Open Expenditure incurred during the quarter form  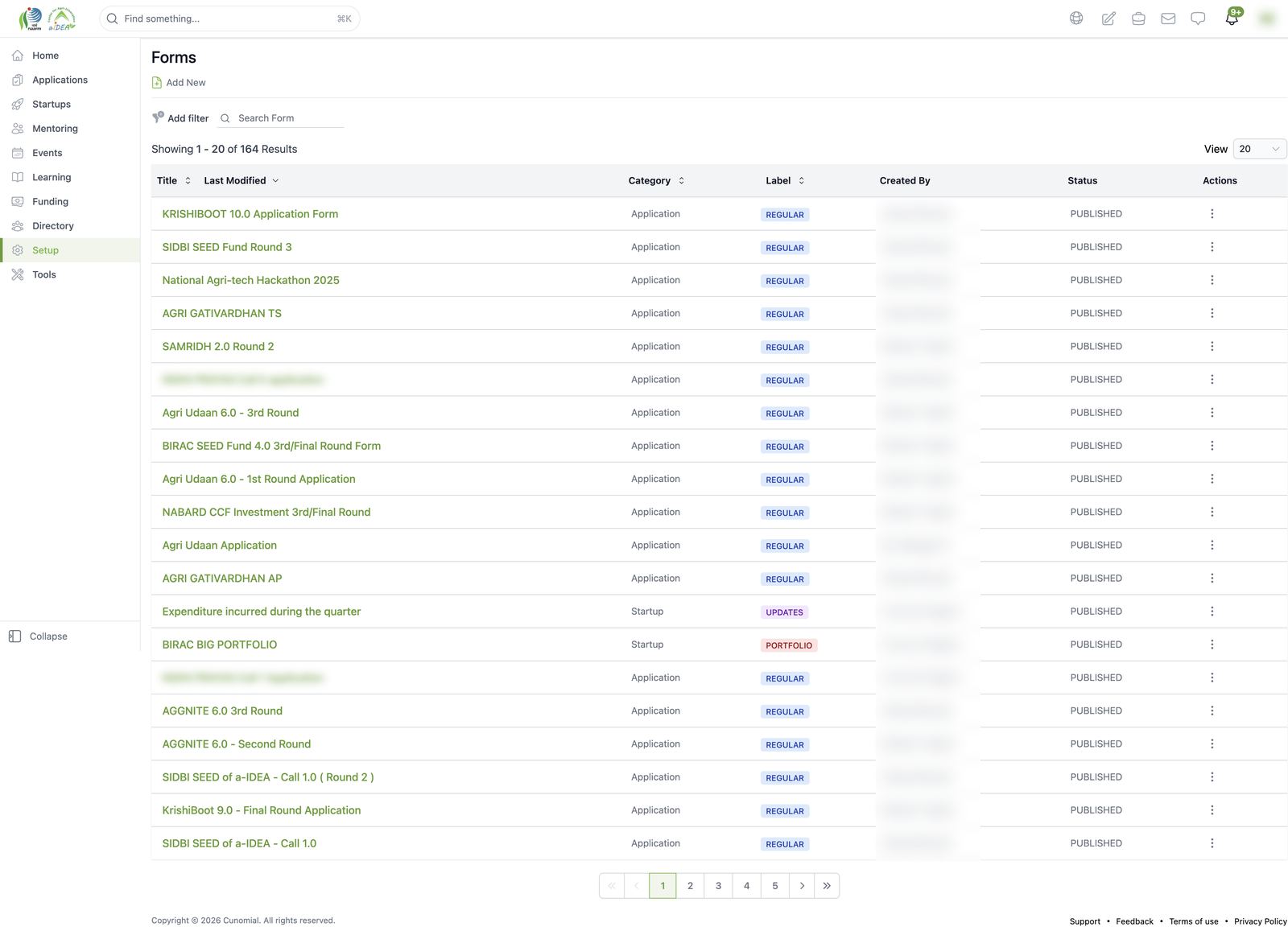coord(262,612)
